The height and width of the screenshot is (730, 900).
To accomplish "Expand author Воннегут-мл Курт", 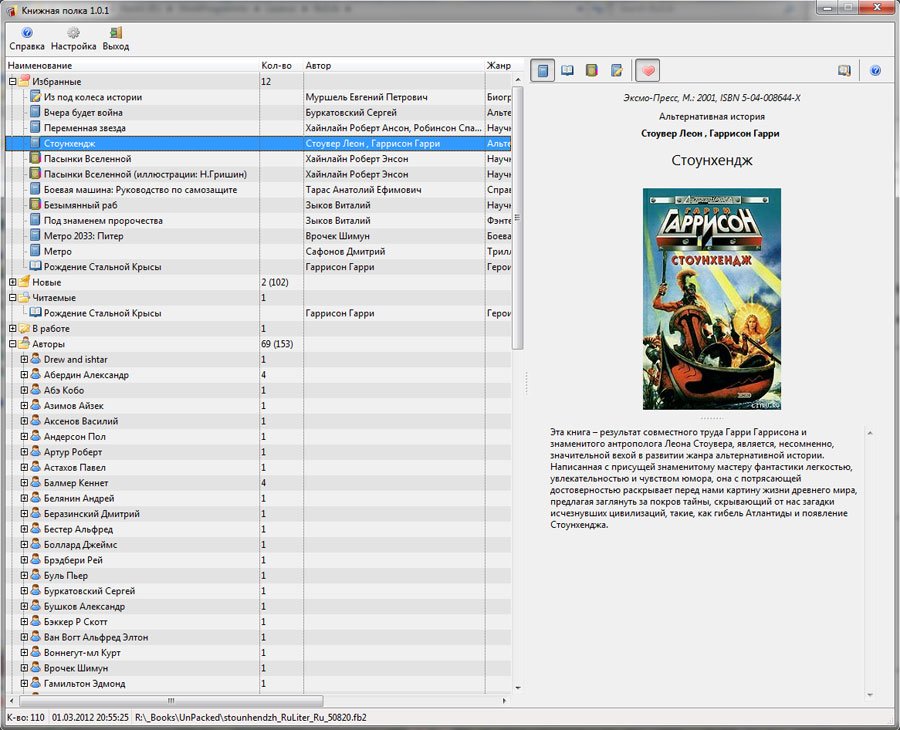I will pos(24,653).
